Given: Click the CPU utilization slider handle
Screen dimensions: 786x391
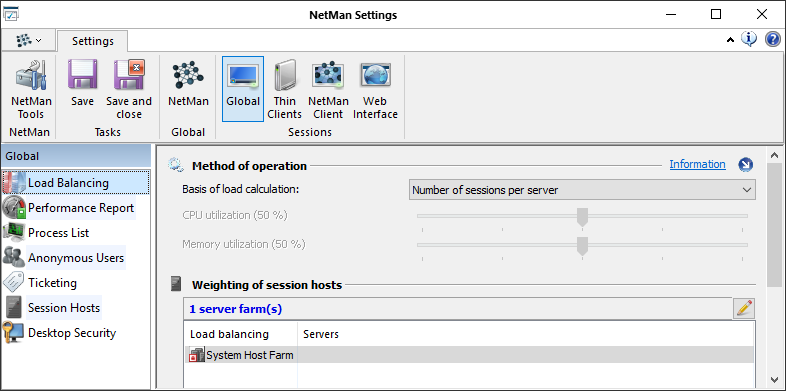Looking at the screenshot, I should coord(582,217).
